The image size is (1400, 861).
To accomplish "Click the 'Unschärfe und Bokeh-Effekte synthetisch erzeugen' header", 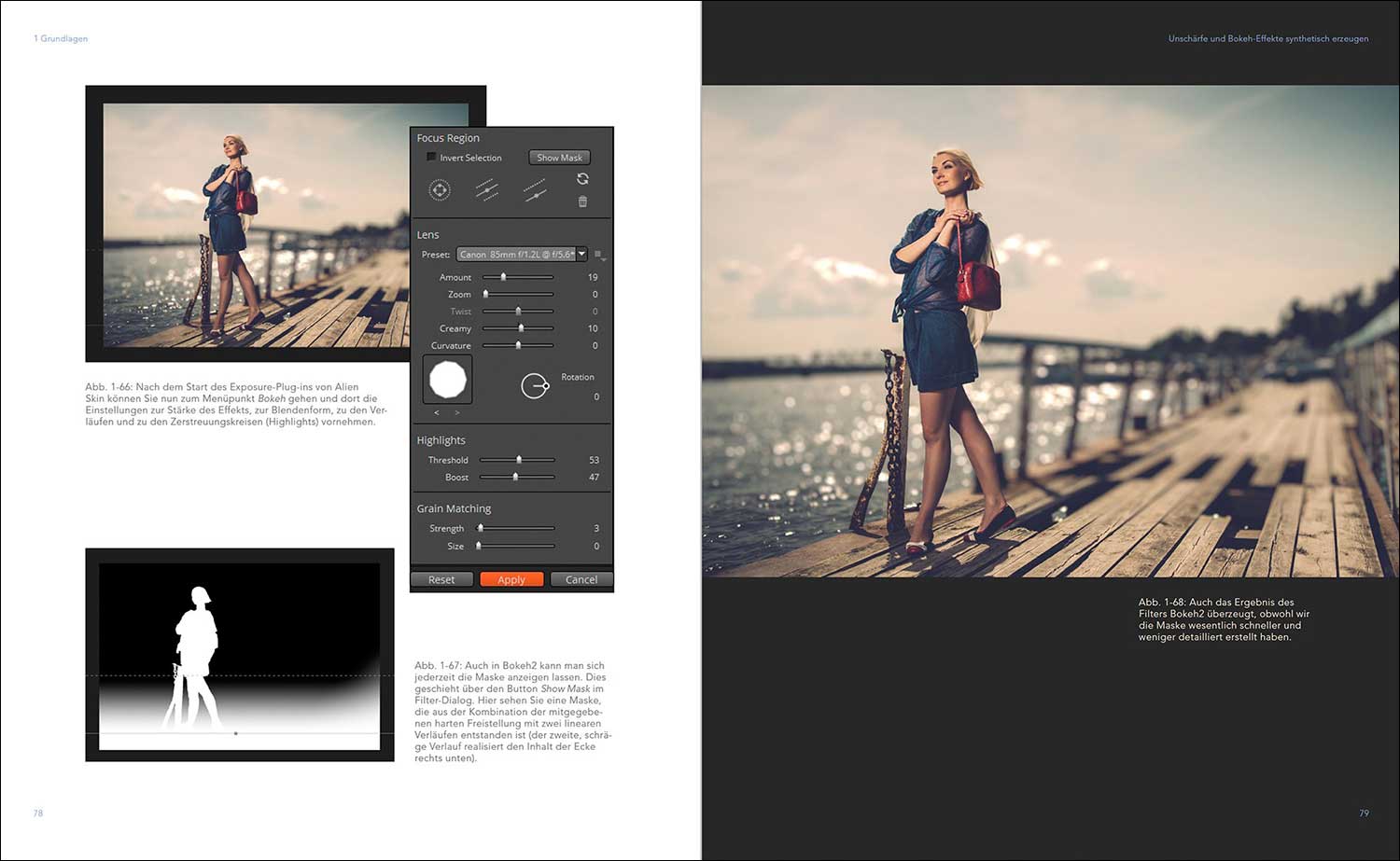I will (x=1268, y=38).
